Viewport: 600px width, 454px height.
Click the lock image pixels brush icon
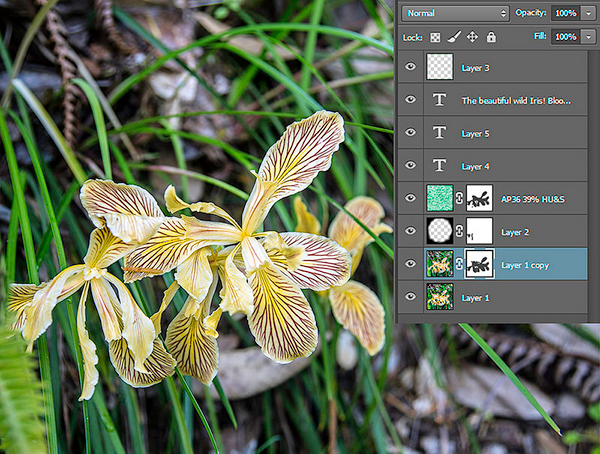(x=453, y=37)
